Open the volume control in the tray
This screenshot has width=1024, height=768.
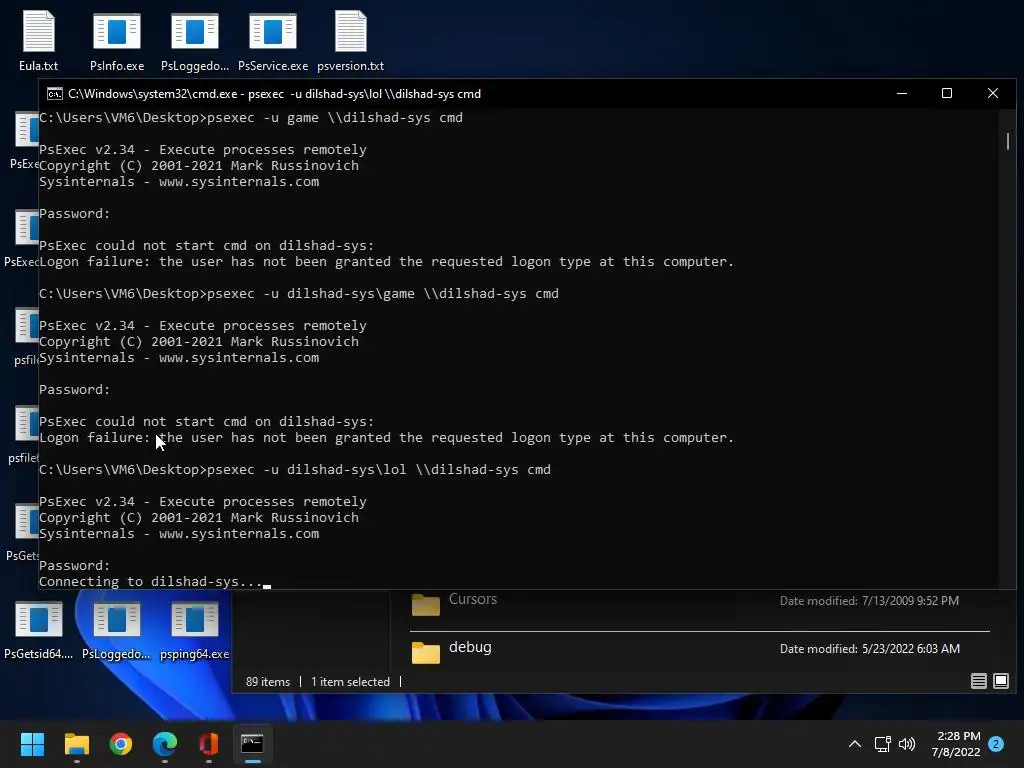[907, 744]
